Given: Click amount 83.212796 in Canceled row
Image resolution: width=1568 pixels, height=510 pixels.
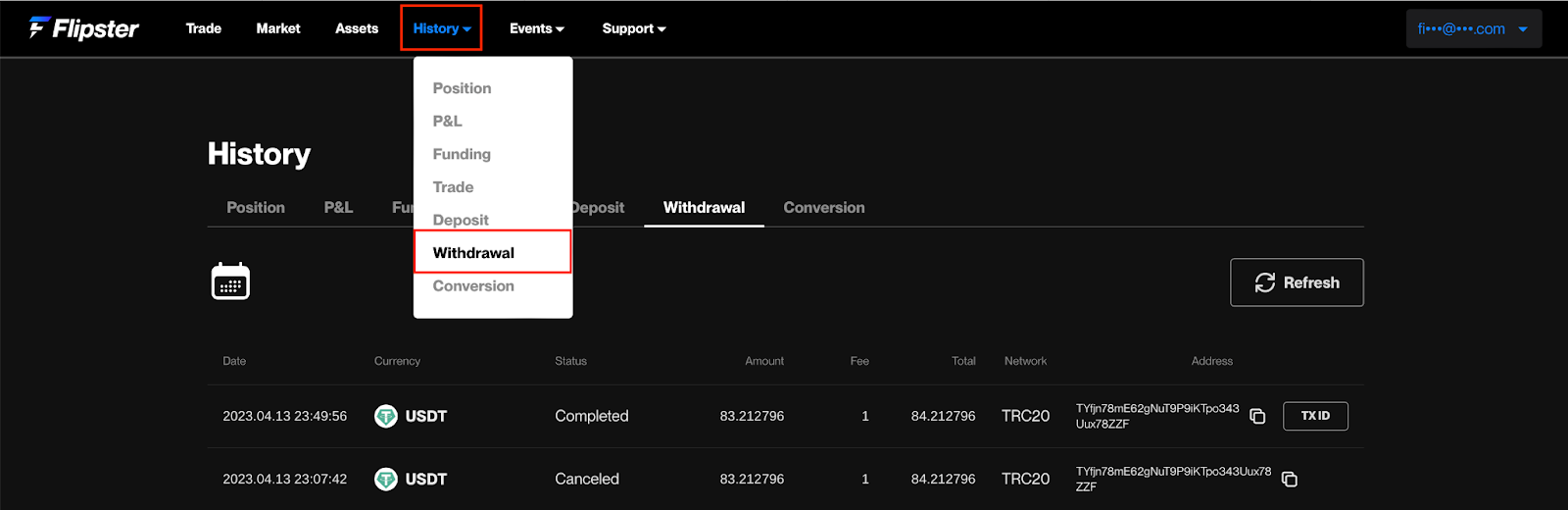Looking at the screenshot, I should pyautogui.click(x=752, y=479).
